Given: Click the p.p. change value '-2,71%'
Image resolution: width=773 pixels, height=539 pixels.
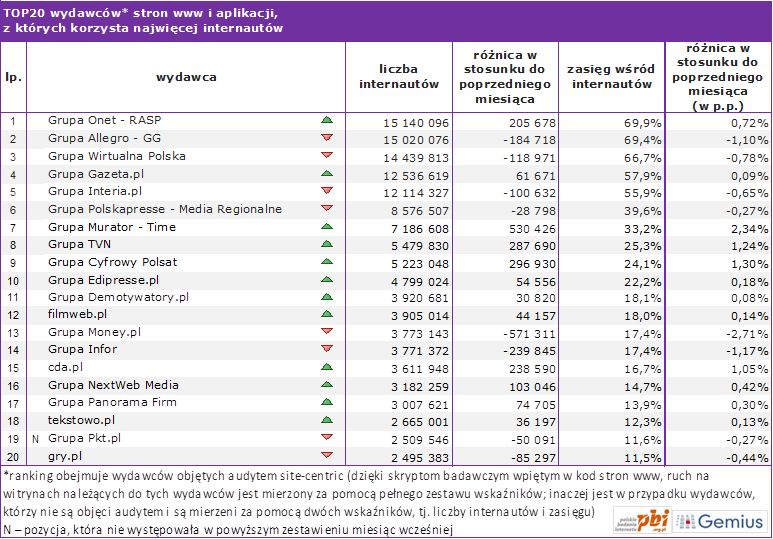Looking at the screenshot, I should coord(747,334).
